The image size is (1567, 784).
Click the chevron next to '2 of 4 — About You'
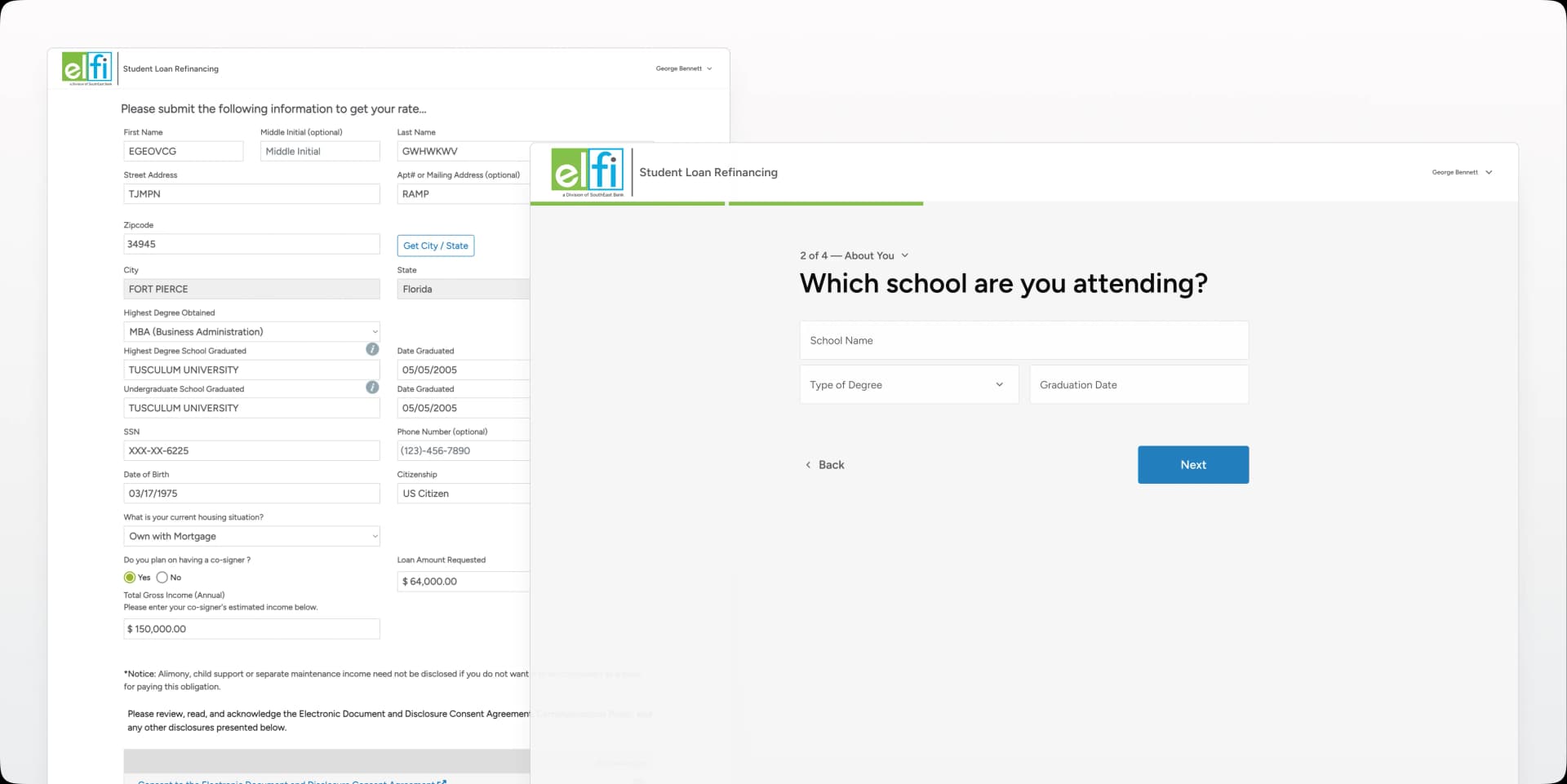904,255
